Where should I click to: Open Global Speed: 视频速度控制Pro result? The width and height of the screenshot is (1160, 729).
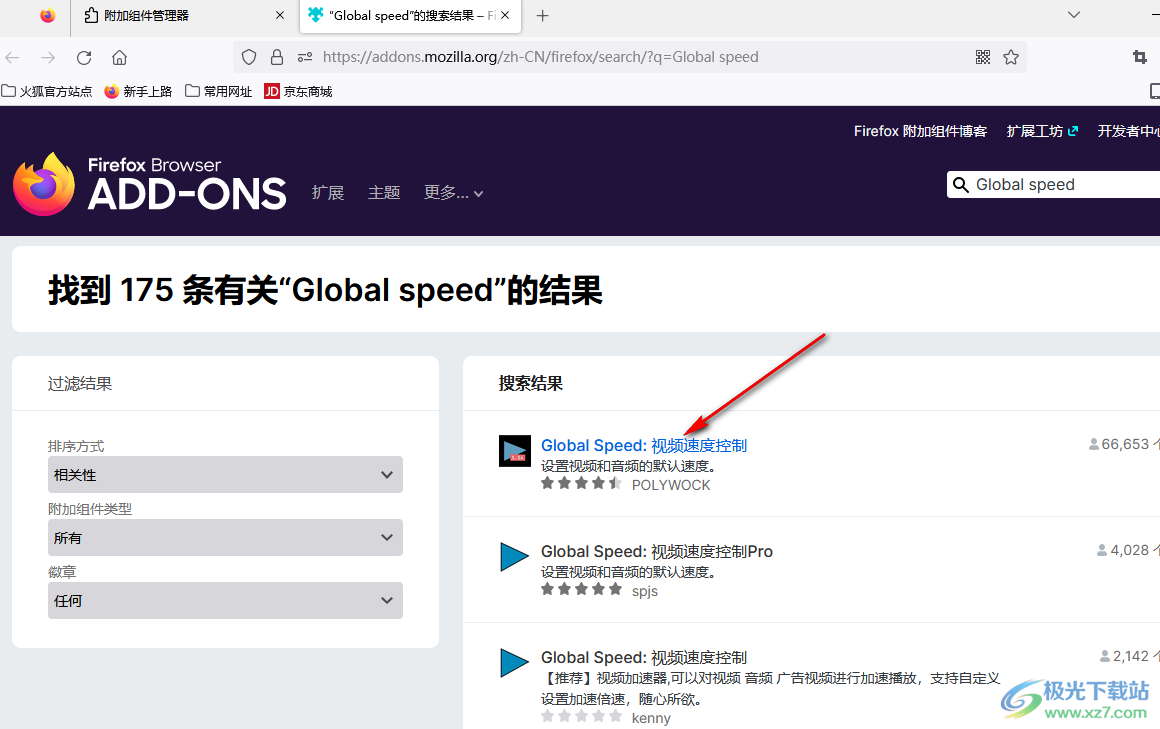coord(657,551)
